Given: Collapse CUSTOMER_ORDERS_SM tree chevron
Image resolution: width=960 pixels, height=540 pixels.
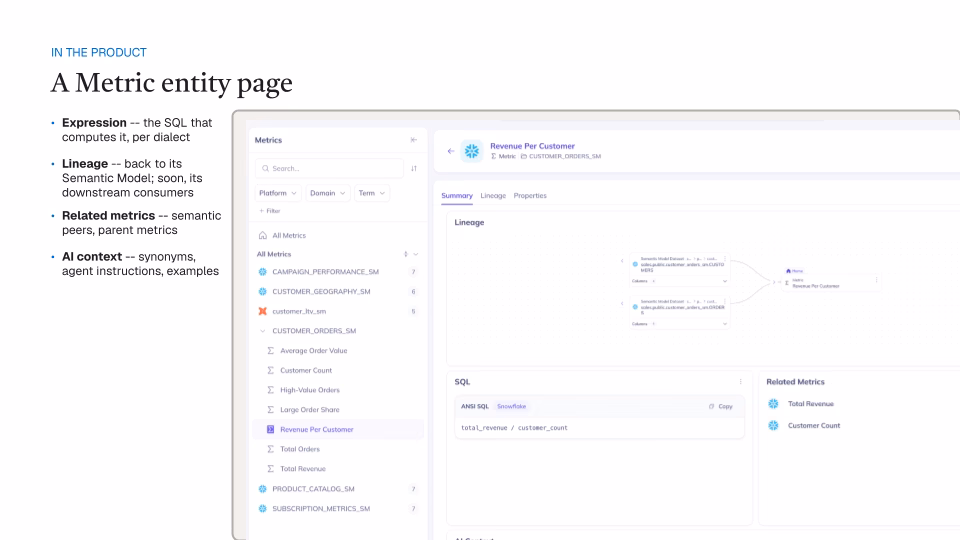Looking at the screenshot, I should pyautogui.click(x=263, y=331).
